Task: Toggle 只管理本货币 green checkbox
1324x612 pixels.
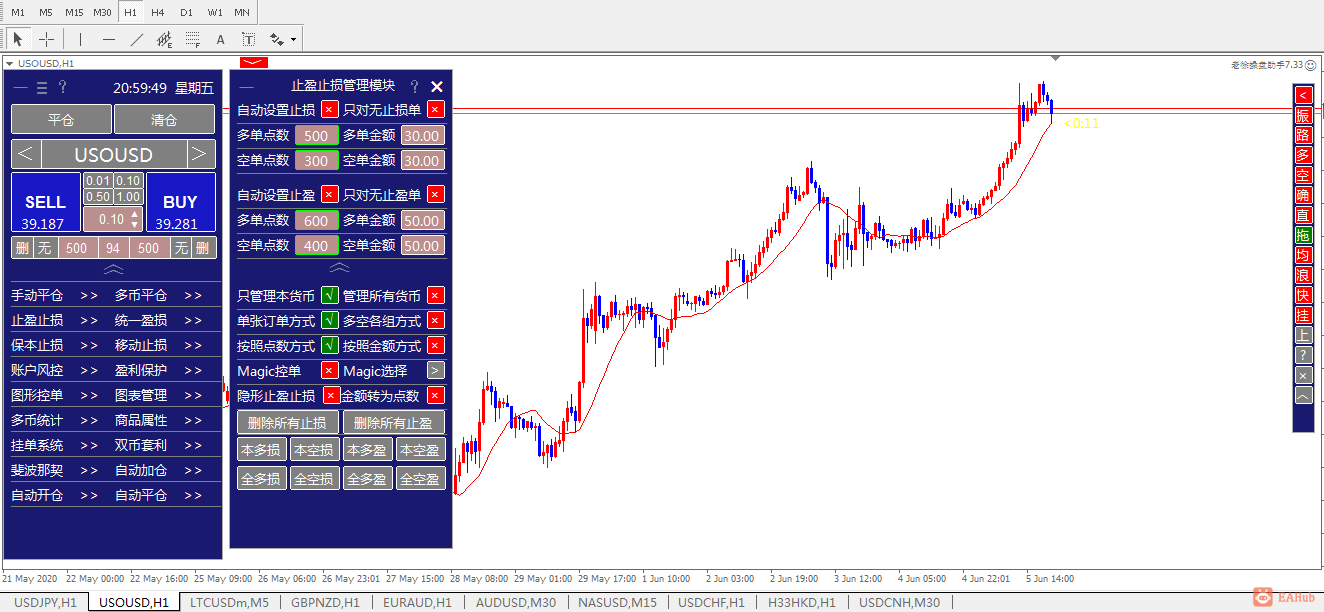Action: [330, 295]
